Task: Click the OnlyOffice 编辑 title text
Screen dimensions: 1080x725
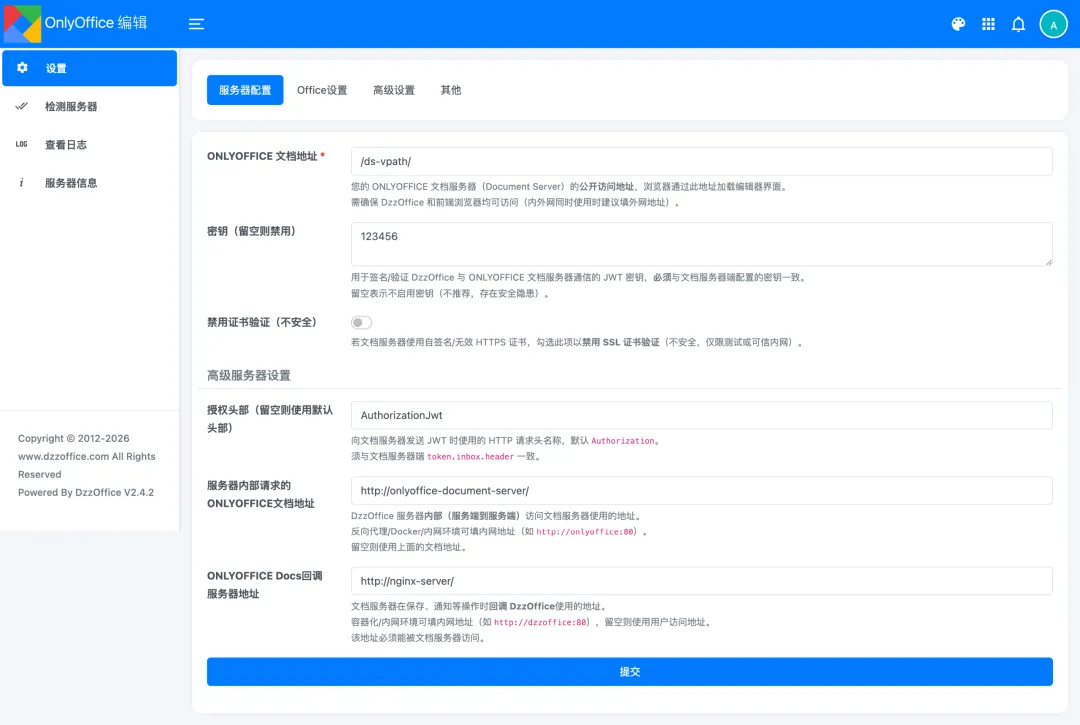Action: 96,23
